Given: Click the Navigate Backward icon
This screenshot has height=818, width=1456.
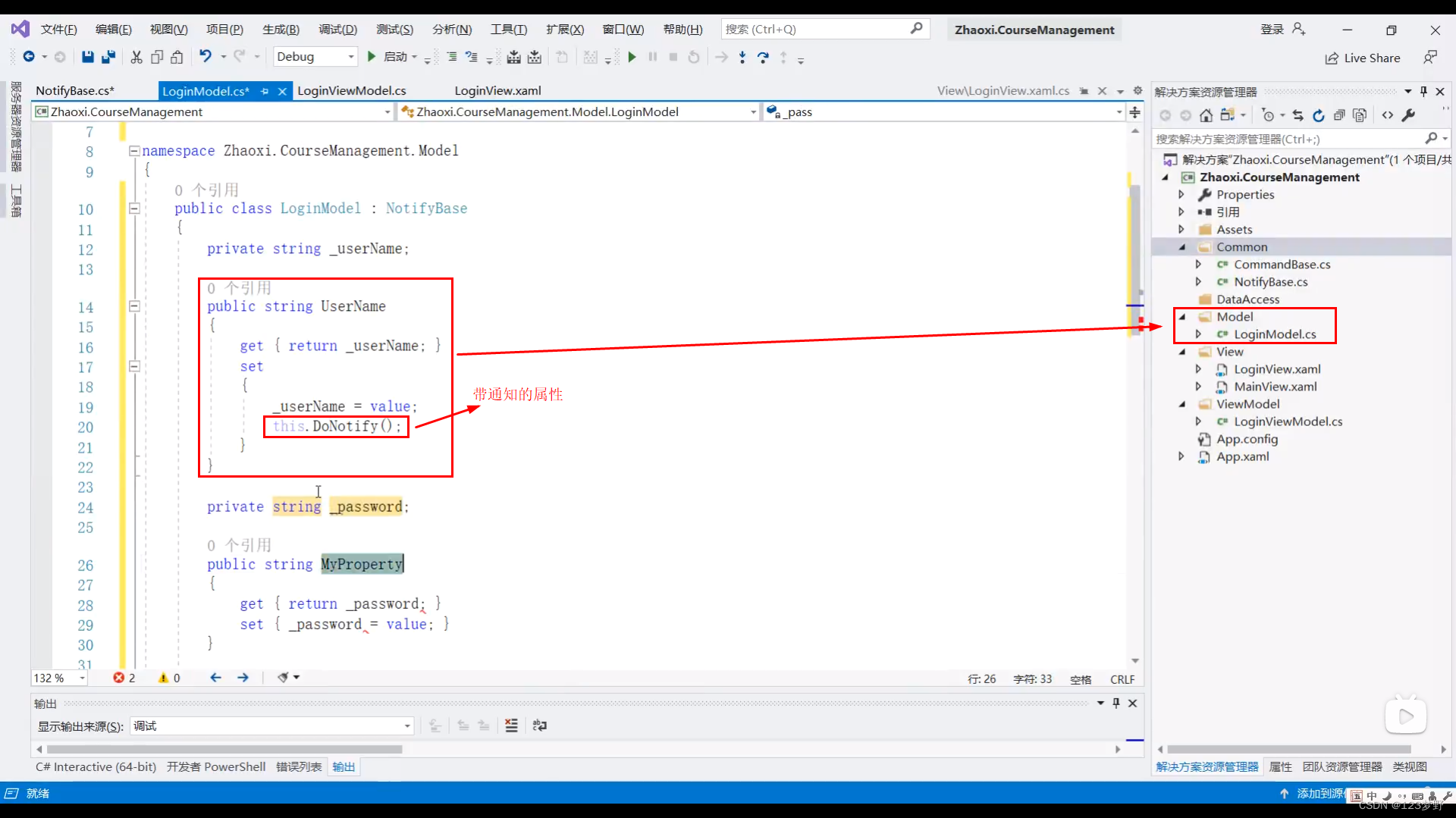Looking at the screenshot, I should tap(29, 57).
